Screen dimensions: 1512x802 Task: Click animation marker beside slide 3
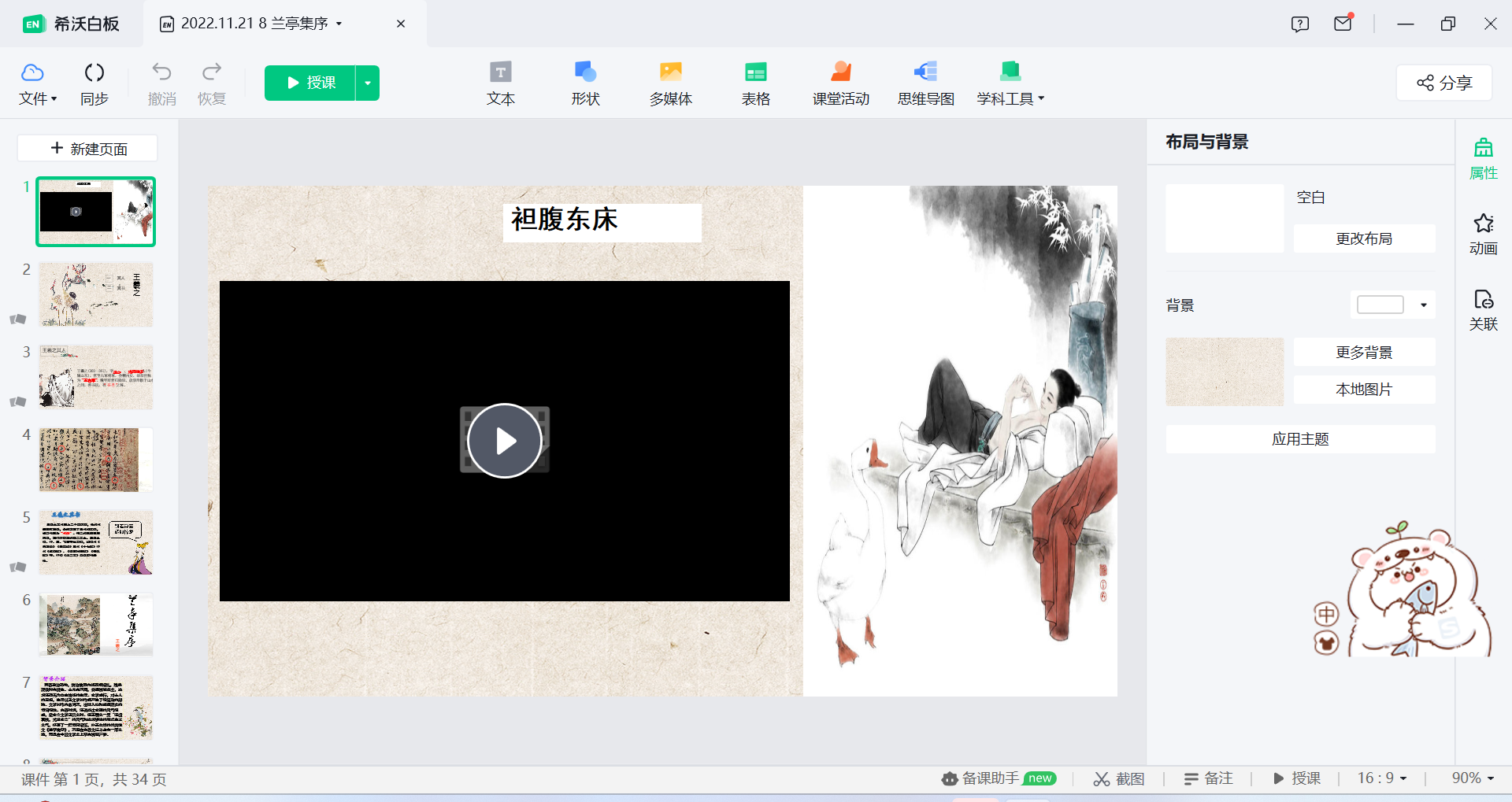[18, 401]
